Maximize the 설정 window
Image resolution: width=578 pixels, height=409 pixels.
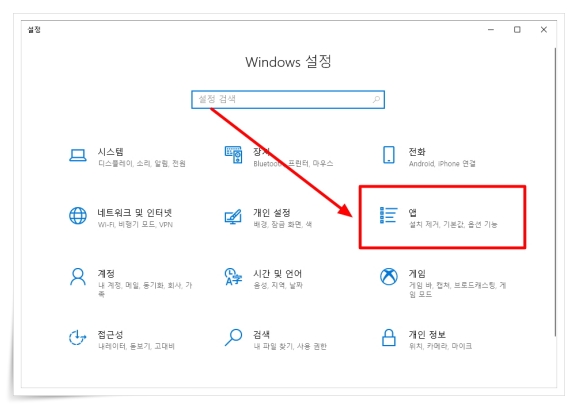point(517,29)
